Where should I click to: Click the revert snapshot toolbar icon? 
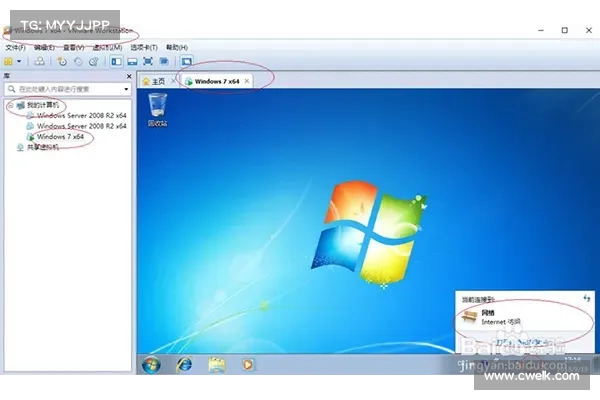pos(78,62)
